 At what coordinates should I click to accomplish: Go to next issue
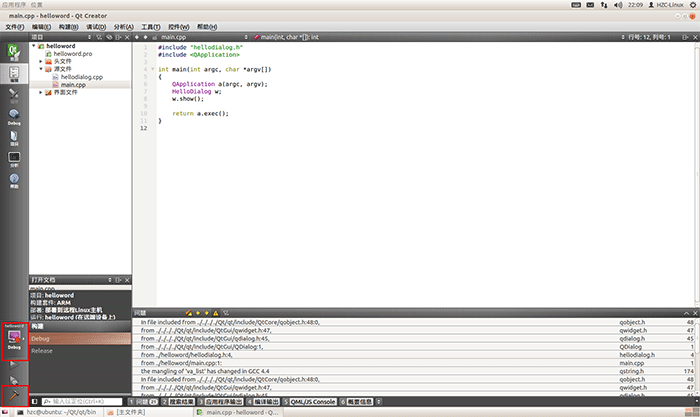coord(207,313)
